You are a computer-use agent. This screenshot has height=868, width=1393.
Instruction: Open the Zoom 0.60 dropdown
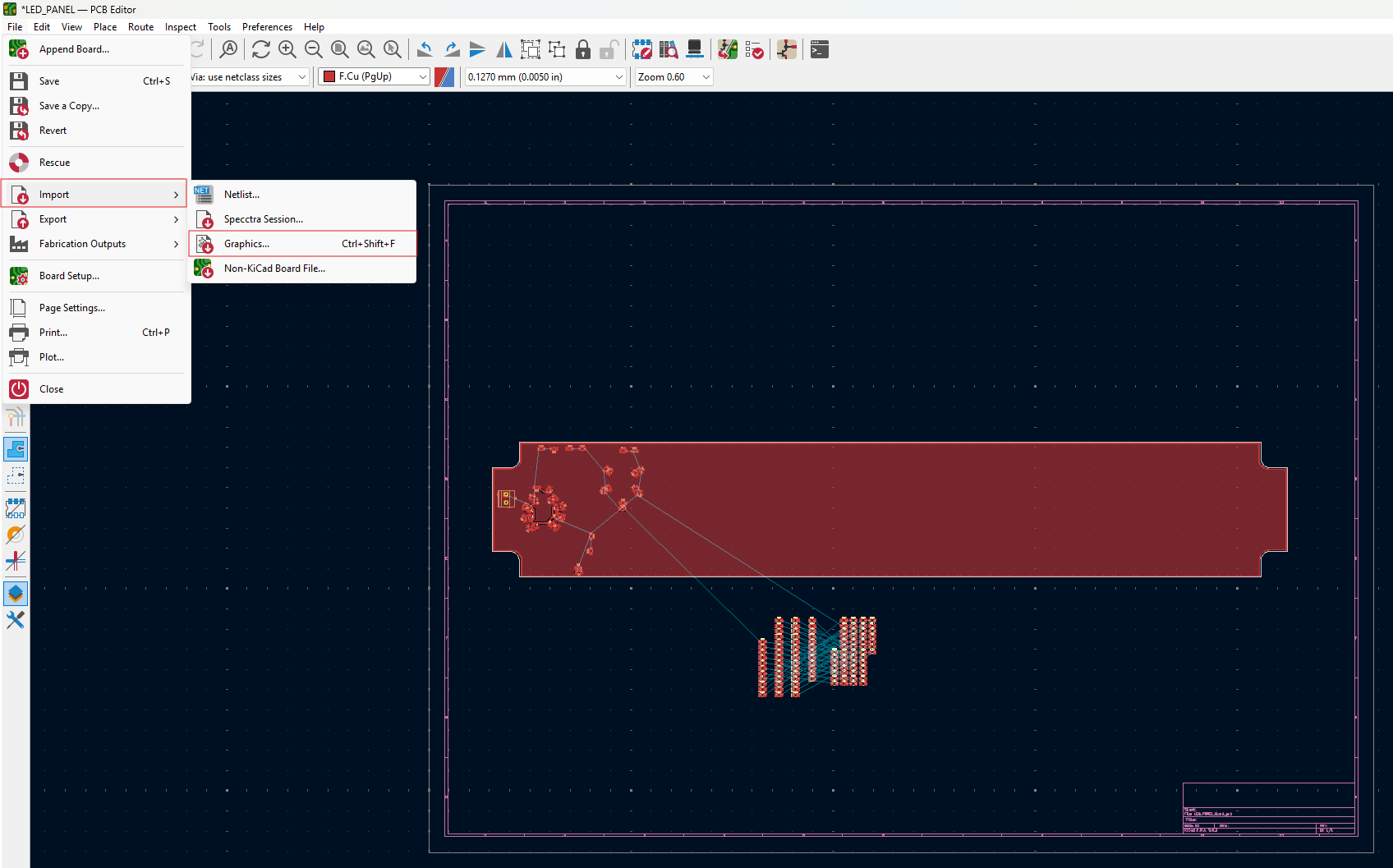pos(674,76)
